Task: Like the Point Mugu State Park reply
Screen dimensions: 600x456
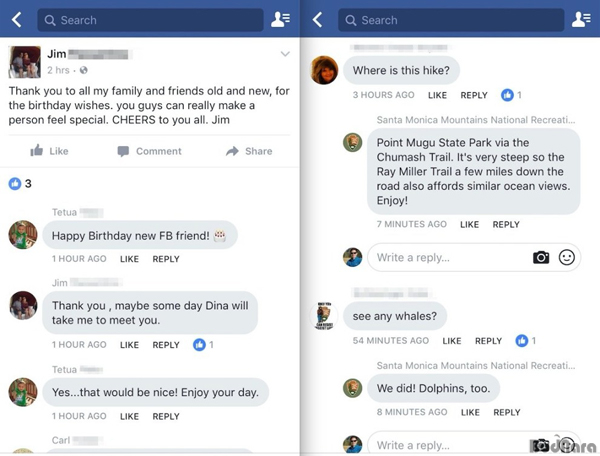Action: click(x=470, y=225)
